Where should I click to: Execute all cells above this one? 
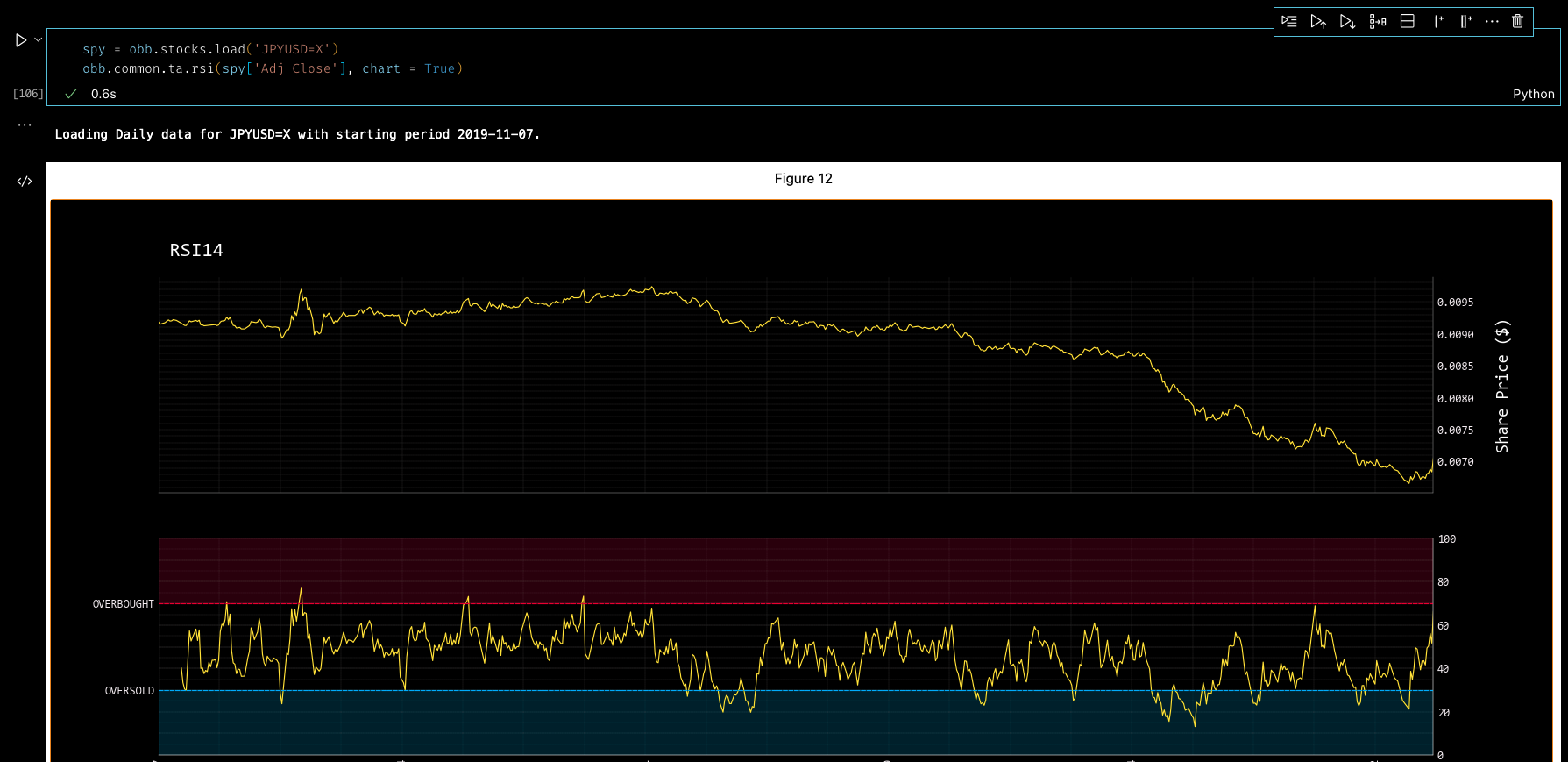1318,21
